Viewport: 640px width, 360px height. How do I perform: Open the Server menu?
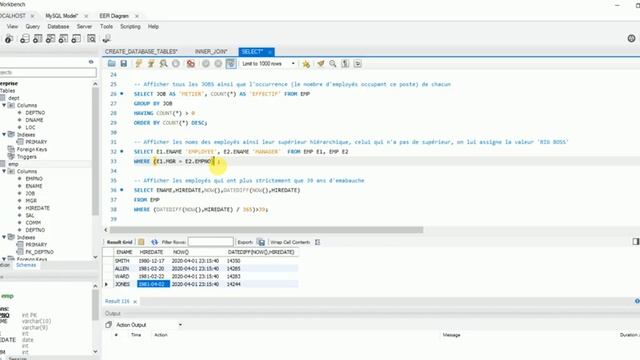(84, 27)
